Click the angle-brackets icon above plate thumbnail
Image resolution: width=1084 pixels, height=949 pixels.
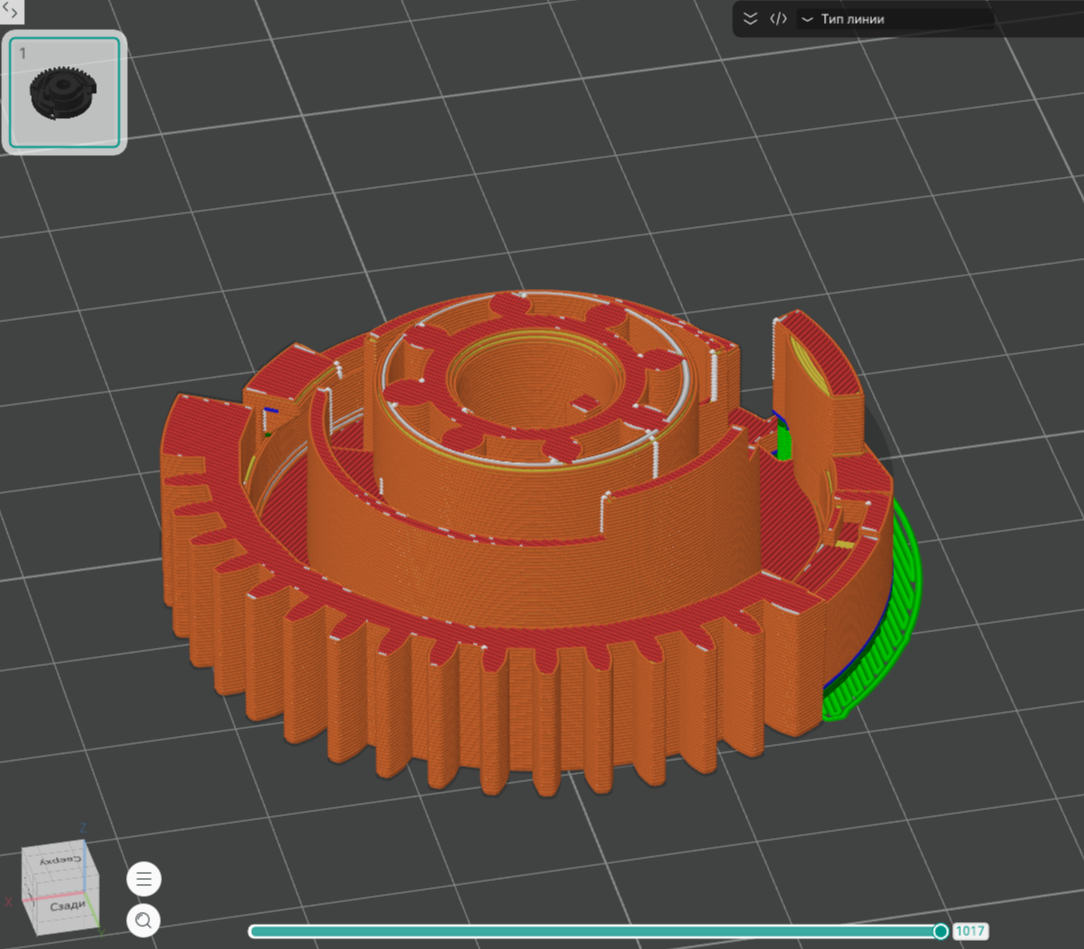point(10,10)
